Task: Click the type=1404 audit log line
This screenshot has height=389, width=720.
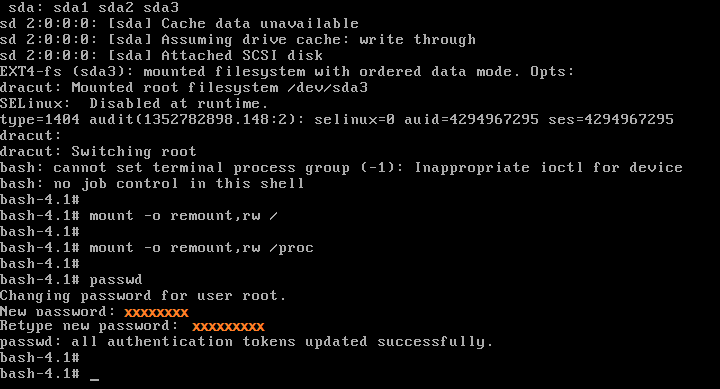Action: click(337, 120)
